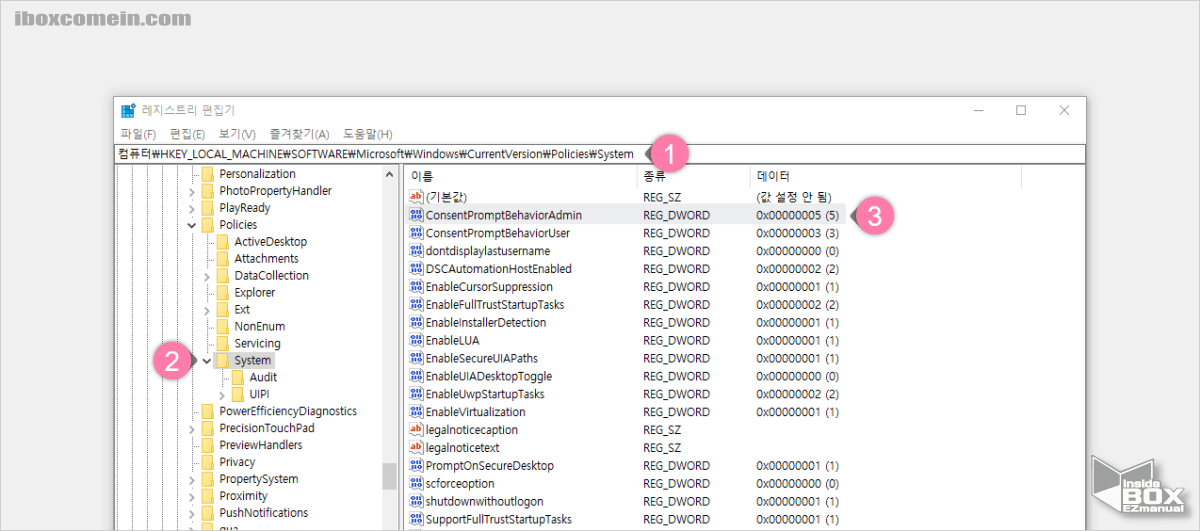This screenshot has width=1200, height=531.
Task: Click the EnableUIADesktopToggle DWORD icon
Action: (417, 376)
